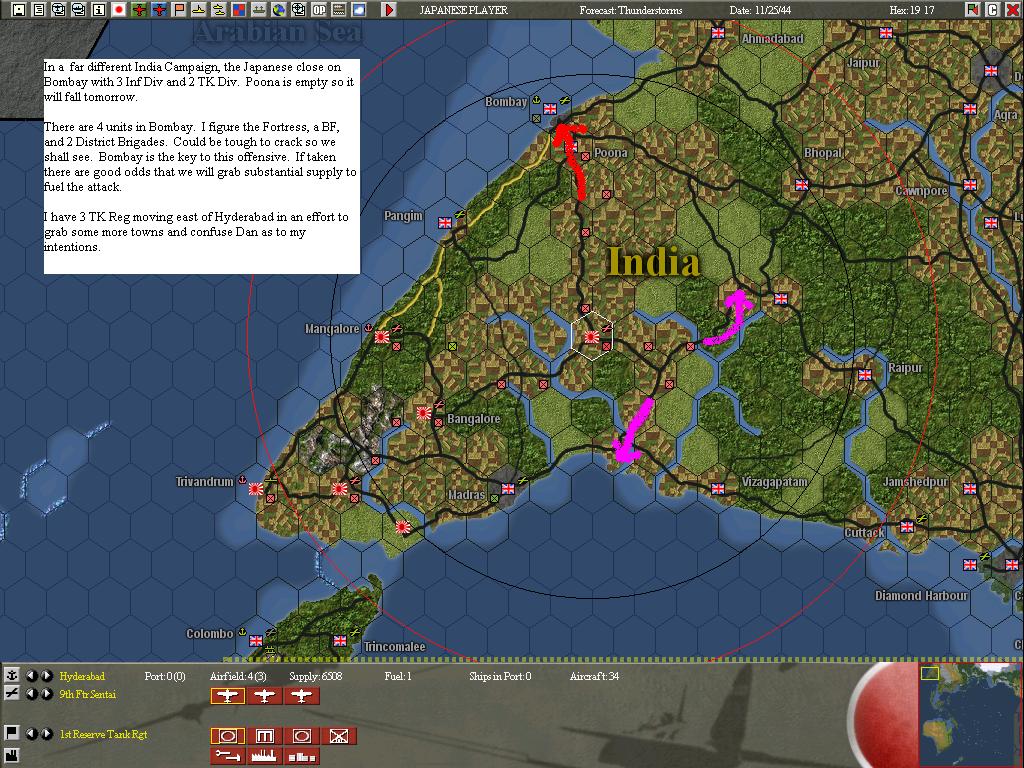Select the engineer bridge symbol land unit button
The image size is (1024, 768).
[x=264, y=736]
